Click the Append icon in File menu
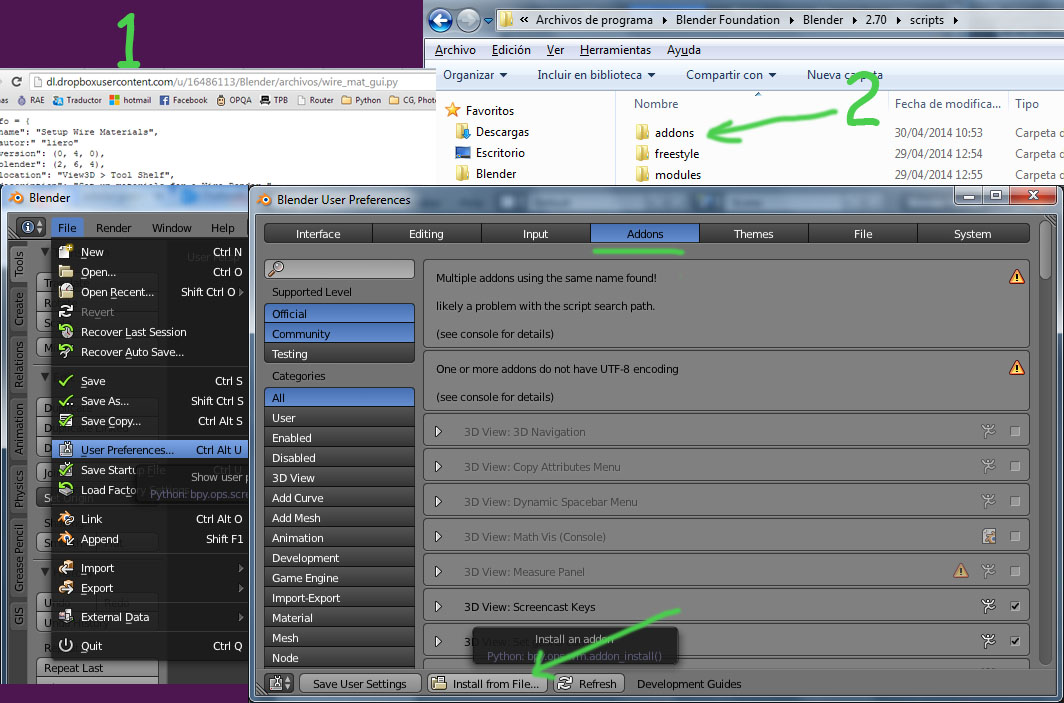This screenshot has height=703, width=1064. [66, 539]
